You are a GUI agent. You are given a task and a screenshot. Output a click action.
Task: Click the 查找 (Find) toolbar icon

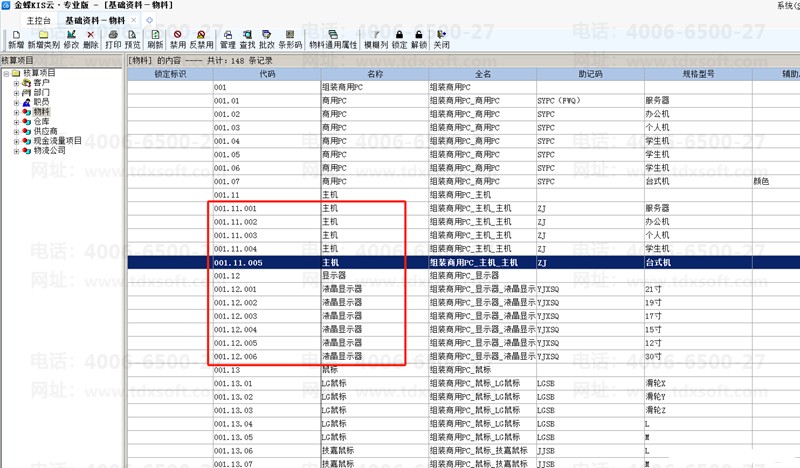pos(247,39)
